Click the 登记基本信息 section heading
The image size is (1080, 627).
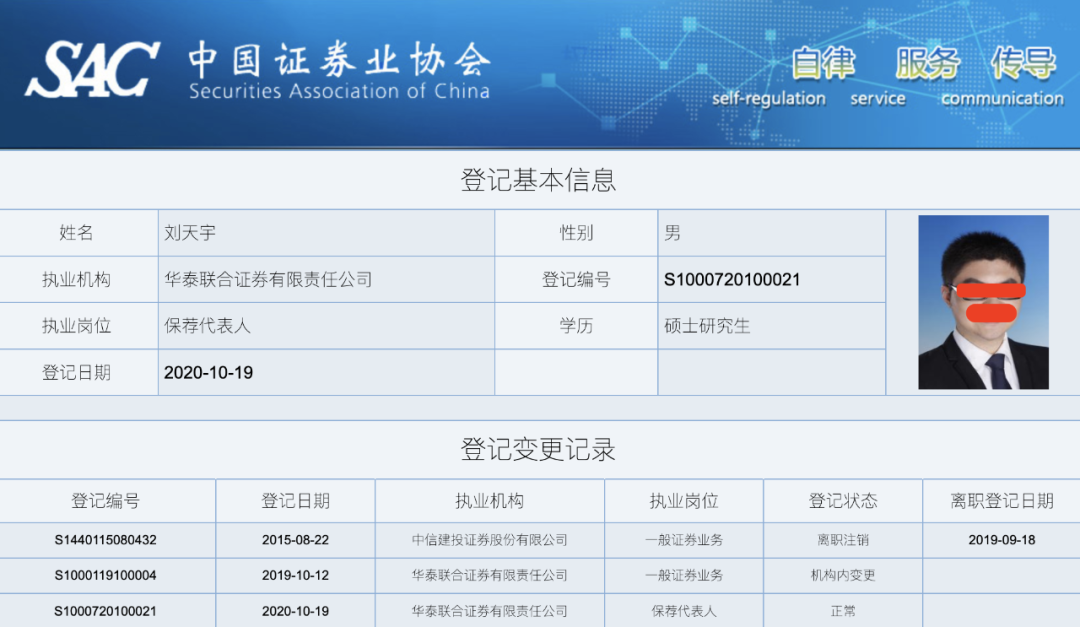pyautogui.click(x=538, y=180)
